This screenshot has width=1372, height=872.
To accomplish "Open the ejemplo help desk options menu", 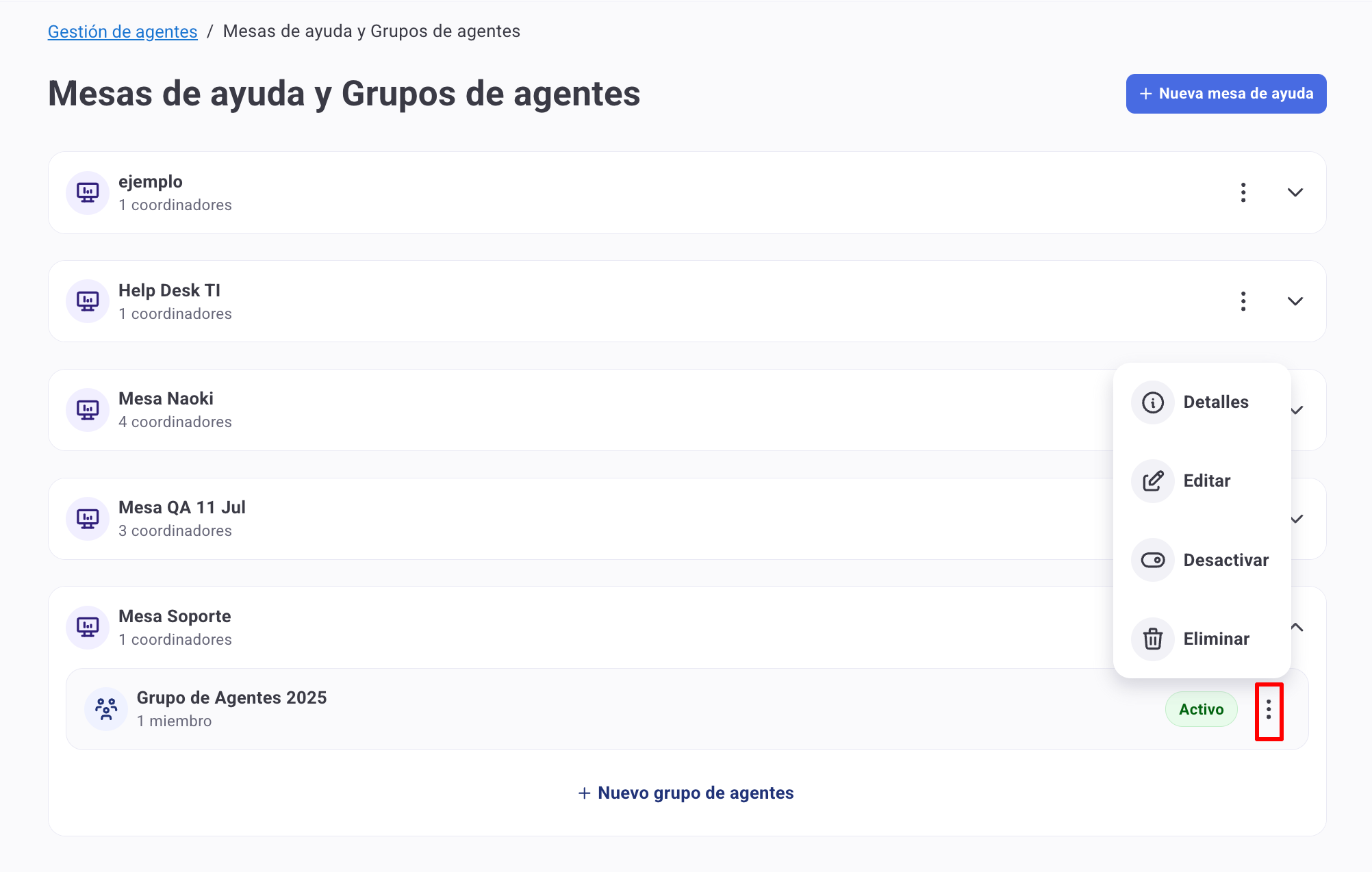I will (1243, 192).
